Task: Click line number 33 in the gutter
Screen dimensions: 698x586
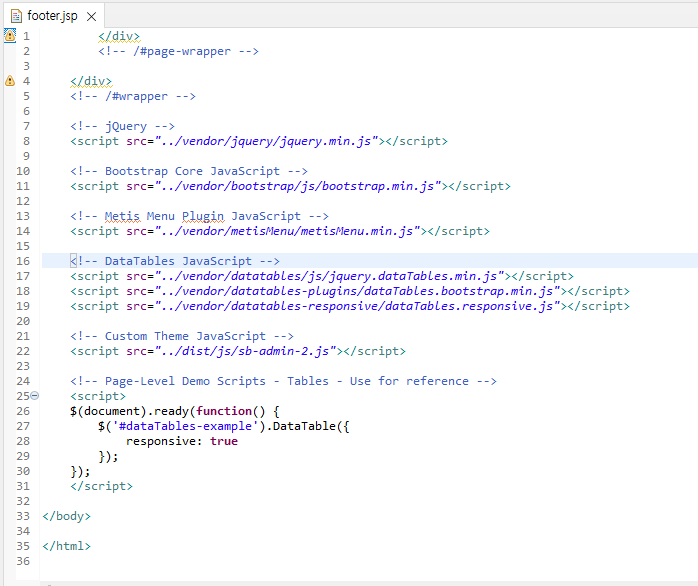Action: (x=23, y=516)
